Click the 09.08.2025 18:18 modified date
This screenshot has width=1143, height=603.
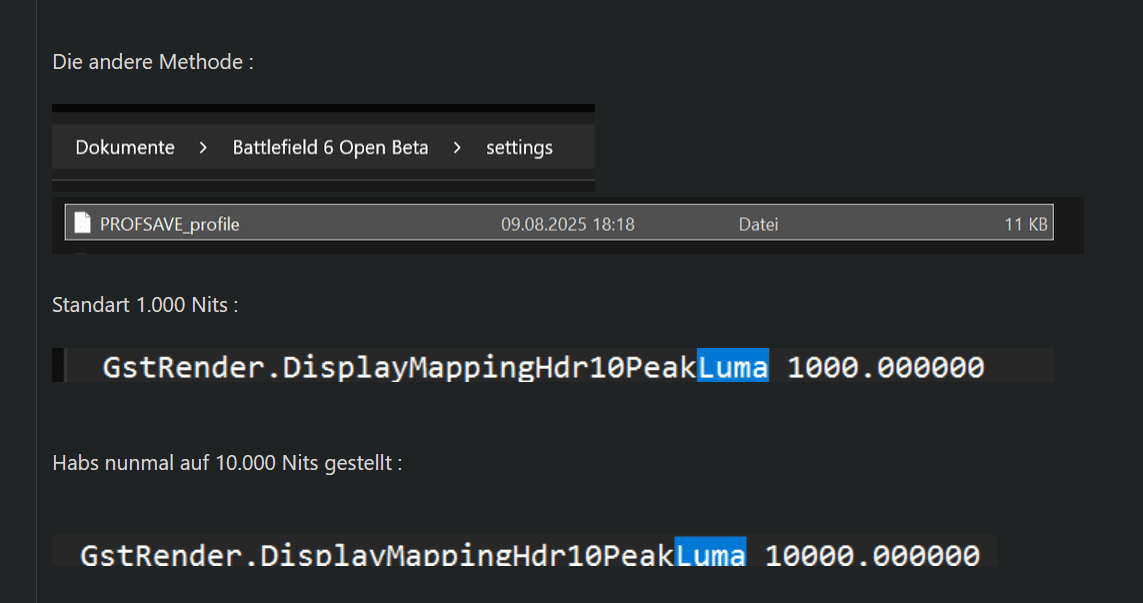(567, 224)
